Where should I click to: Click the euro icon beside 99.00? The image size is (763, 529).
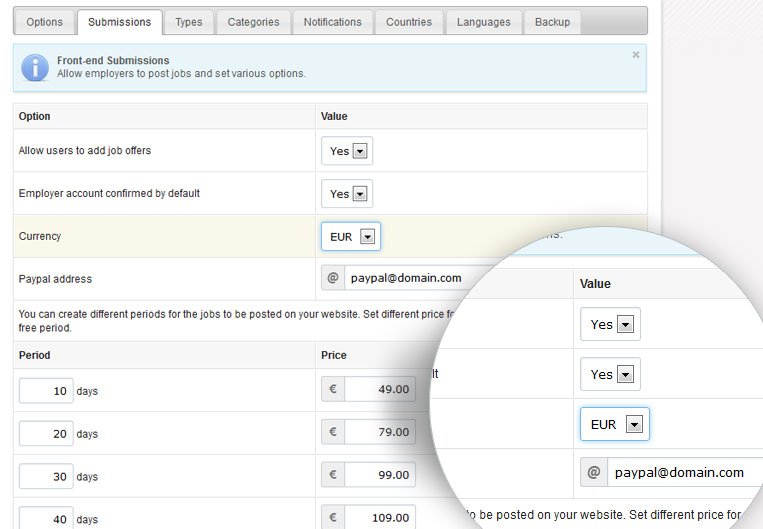click(333, 474)
